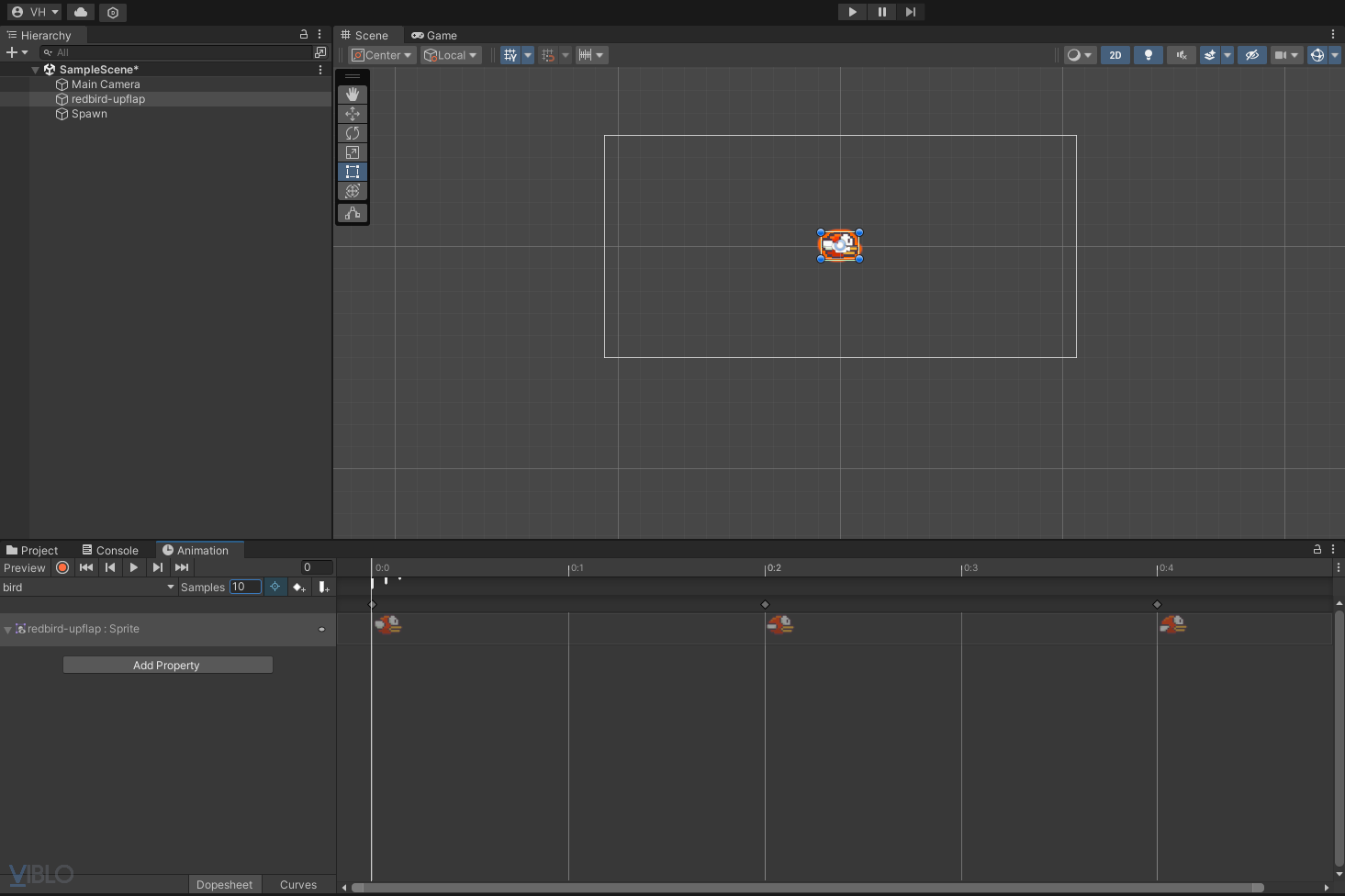Click the timeline horizontal scrollbar
This screenshot has height=896, width=1345.
808,888
